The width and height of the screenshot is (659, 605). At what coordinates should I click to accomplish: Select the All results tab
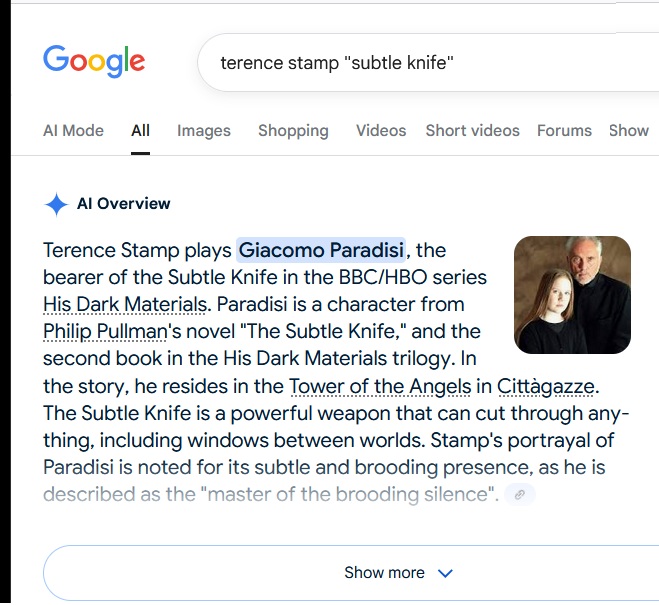[x=140, y=130]
